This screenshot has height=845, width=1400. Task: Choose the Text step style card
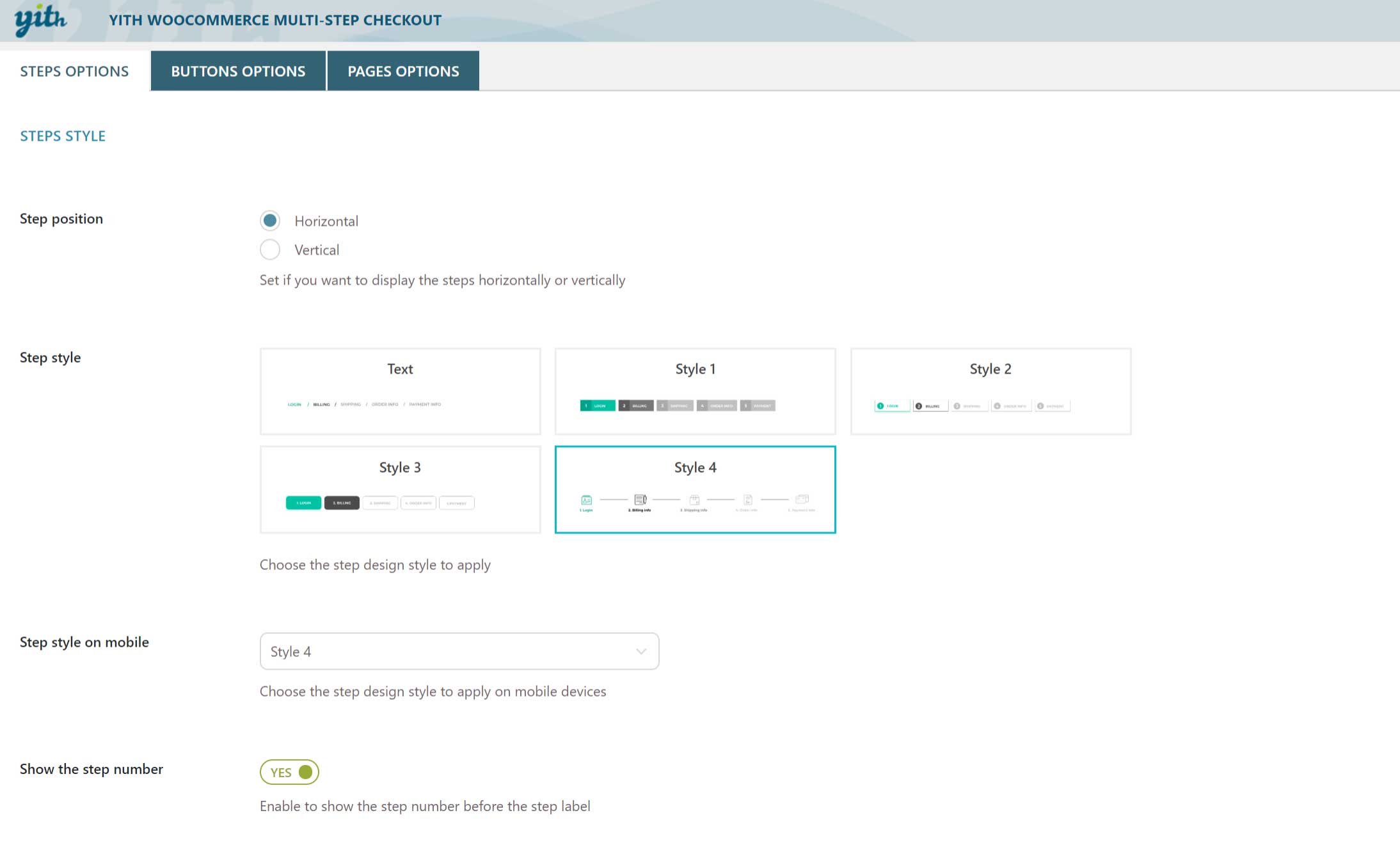[400, 391]
